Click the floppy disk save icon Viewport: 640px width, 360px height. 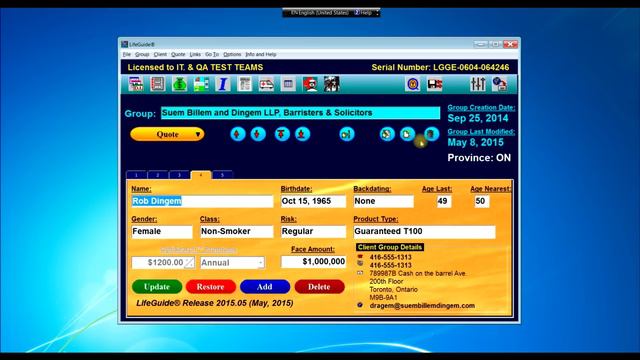pos(435,84)
